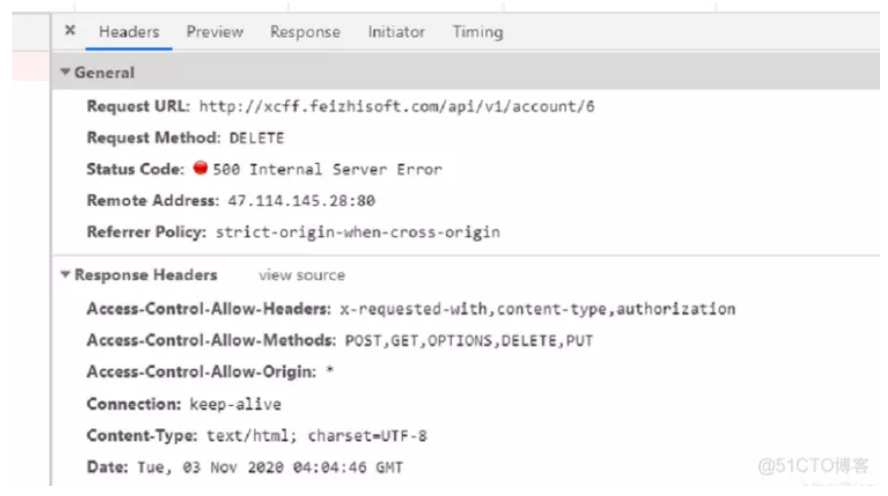Switch to the Headers tab
Screen dimensions: 888x496
coord(129,32)
